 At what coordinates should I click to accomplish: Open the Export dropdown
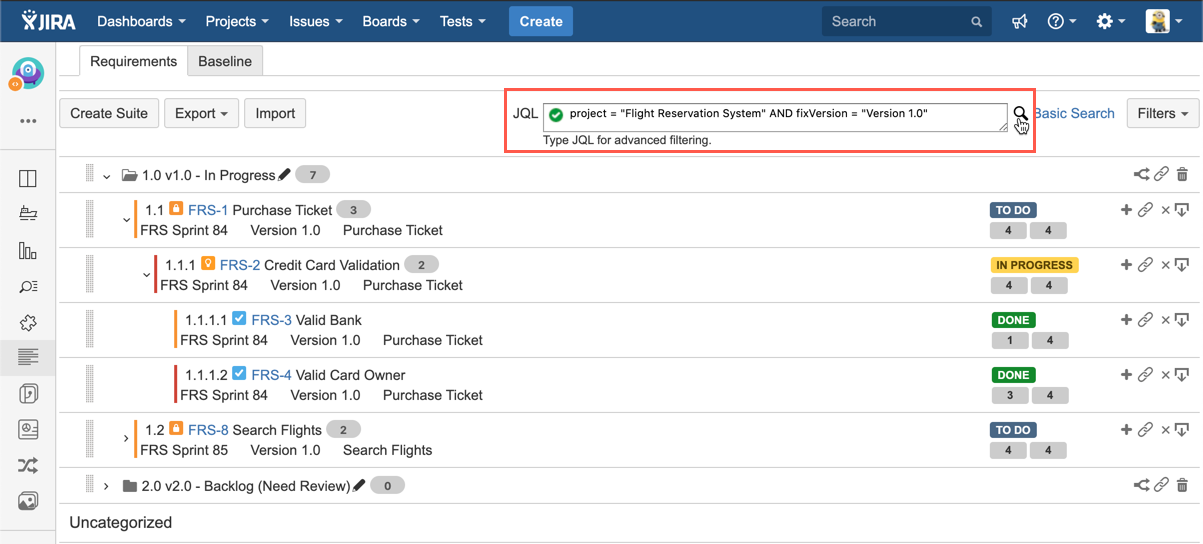[x=201, y=113]
